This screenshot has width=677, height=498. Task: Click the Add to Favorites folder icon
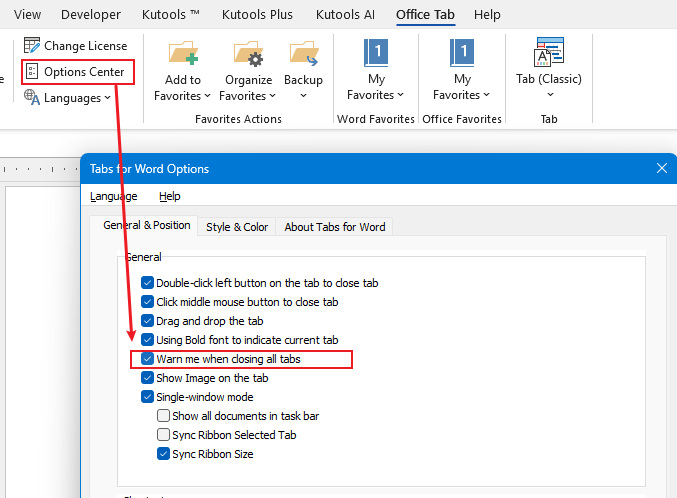coord(183,53)
